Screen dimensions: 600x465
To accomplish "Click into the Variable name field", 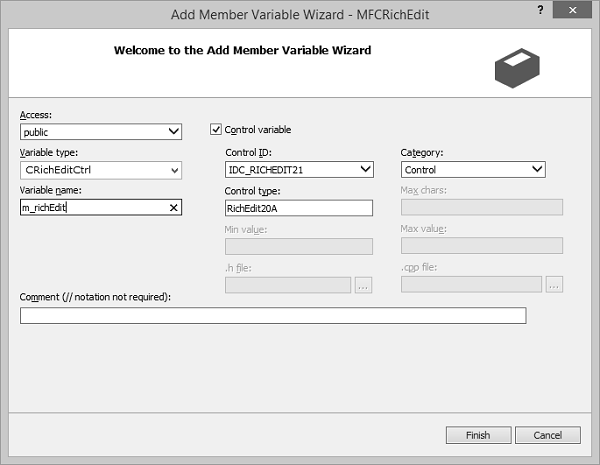I will [x=90, y=208].
